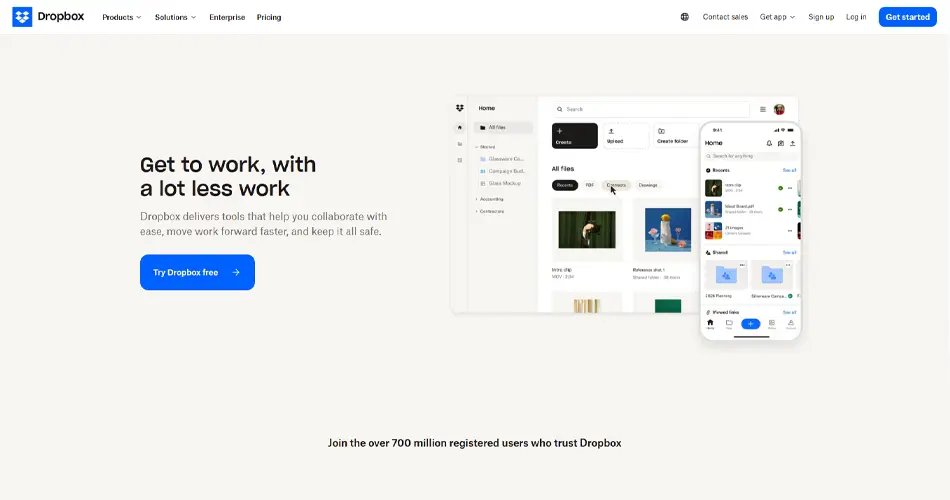
Task: Tap the folder Files icon in the phone's bottom bar
Action: tap(729, 324)
